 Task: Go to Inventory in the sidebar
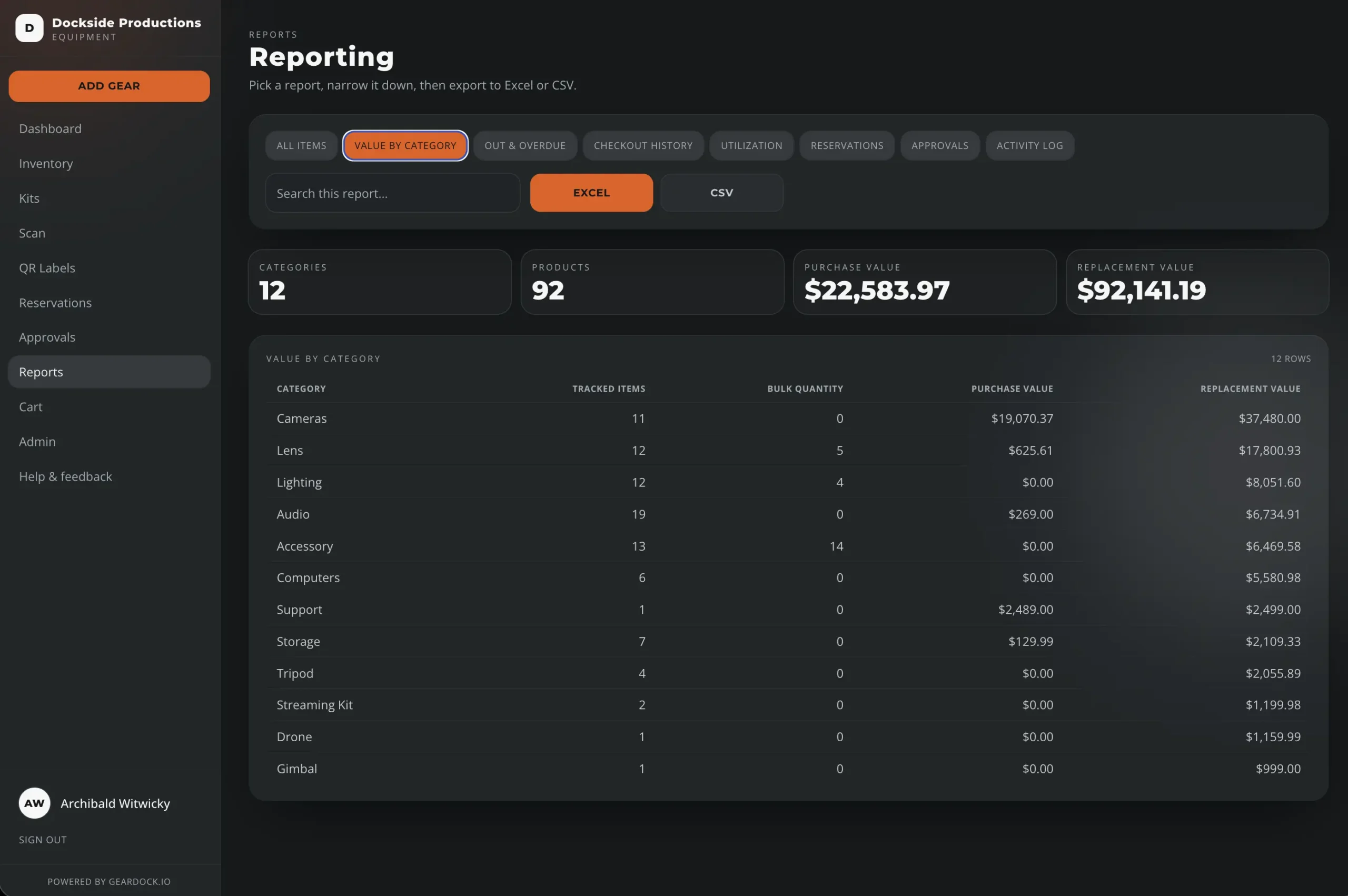coord(46,163)
